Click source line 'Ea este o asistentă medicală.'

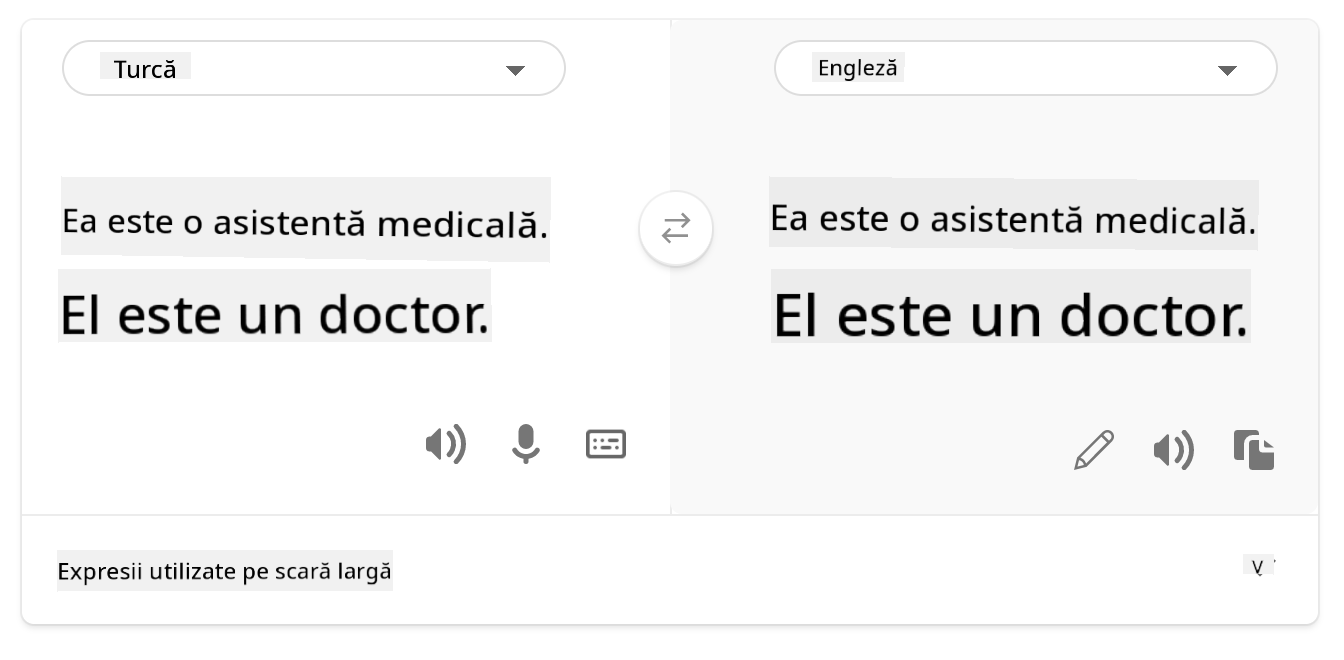click(305, 222)
